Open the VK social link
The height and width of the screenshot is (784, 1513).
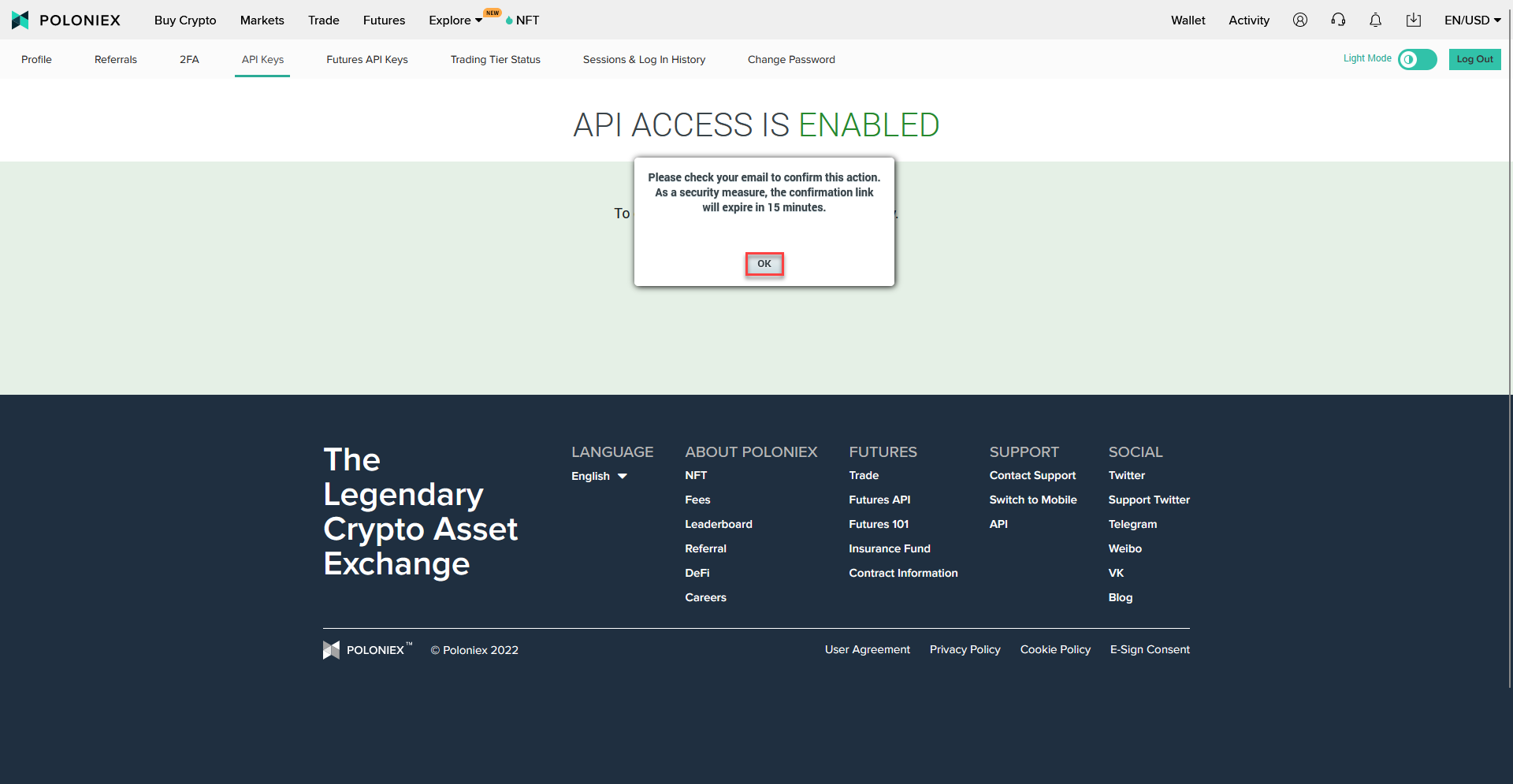point(1116,573)
